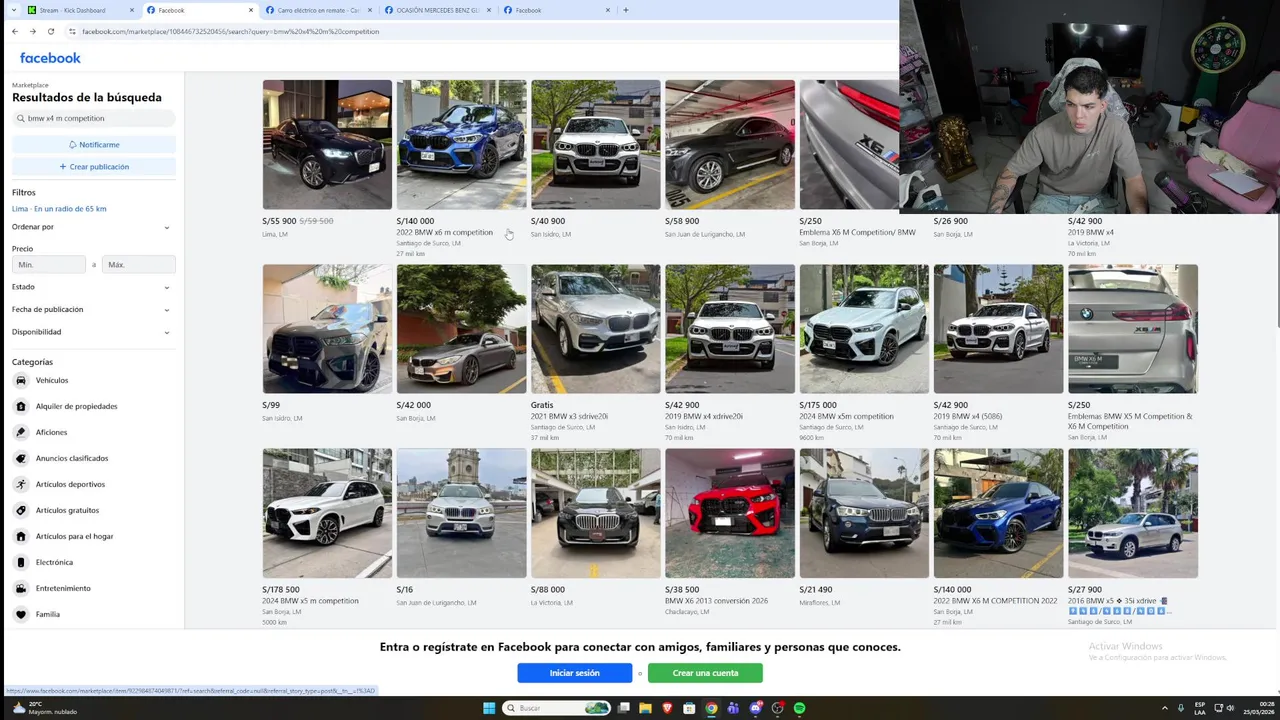Screen dimensions: 1280x720
Task: Open the Artículos gratuitos category
Action: [x=67, y=510]
